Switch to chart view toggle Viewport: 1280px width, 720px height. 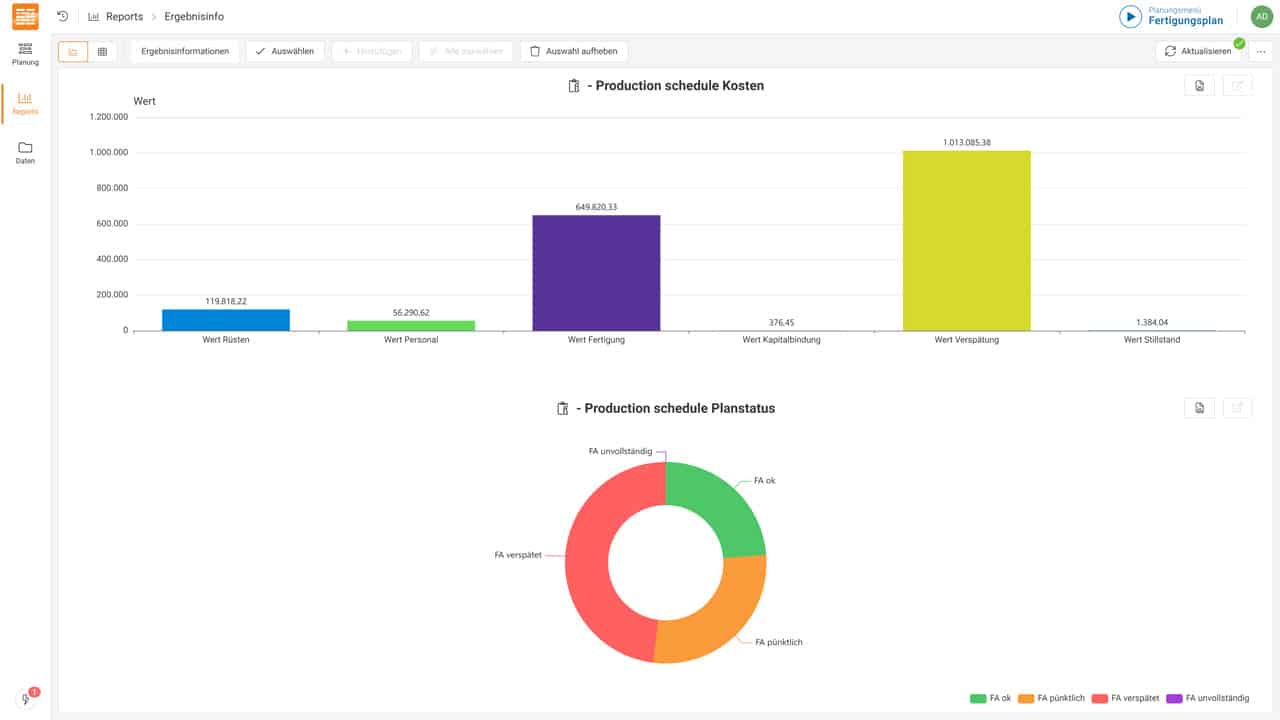[73, 51]
